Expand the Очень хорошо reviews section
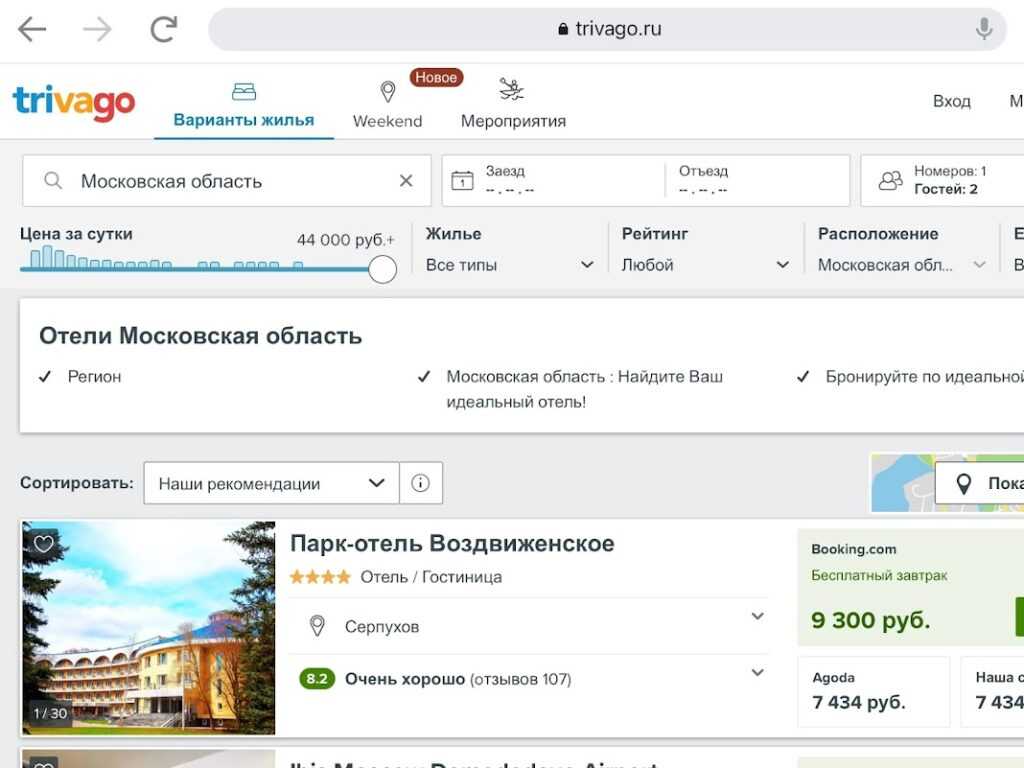 click(x=757, y=673)
